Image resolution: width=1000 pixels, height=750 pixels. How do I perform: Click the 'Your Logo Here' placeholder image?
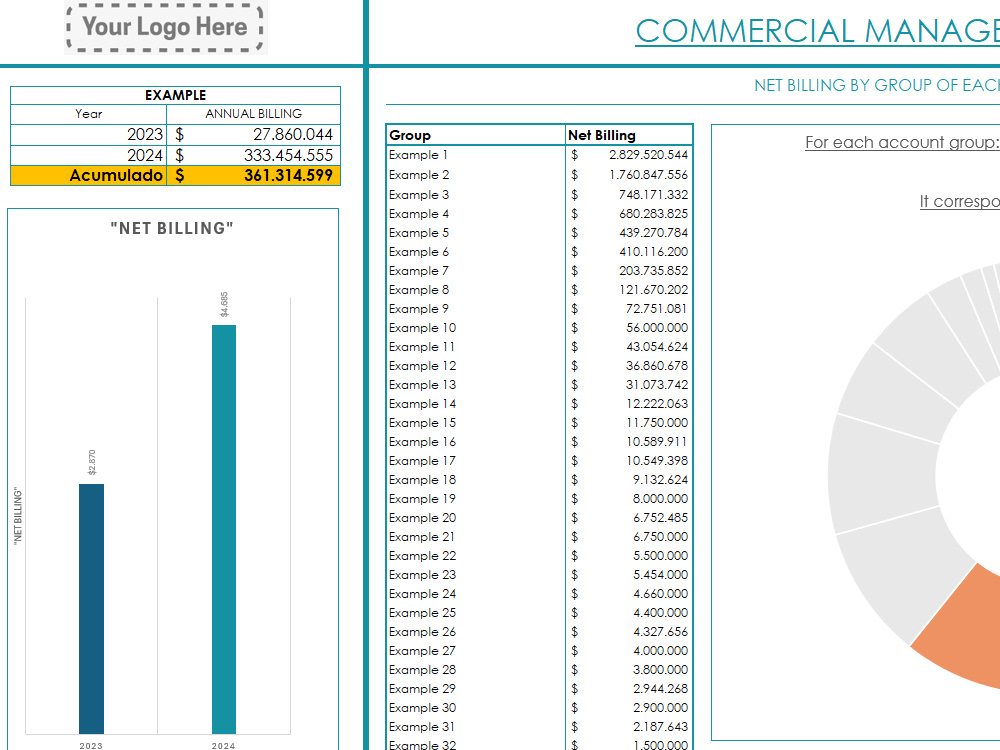tap(166, 27)
